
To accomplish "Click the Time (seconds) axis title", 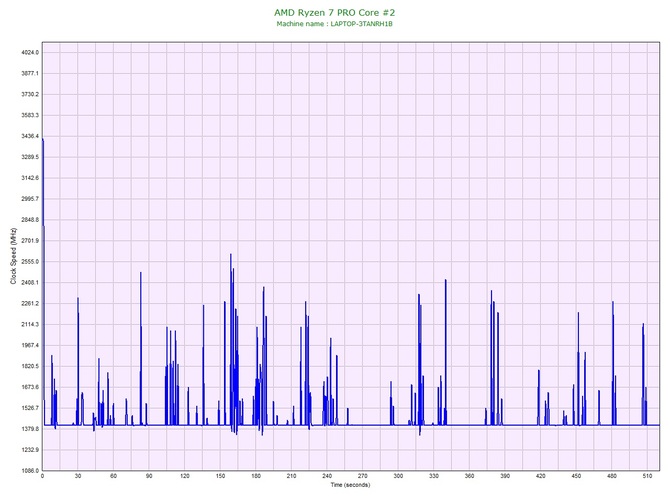I will point(350,485).
